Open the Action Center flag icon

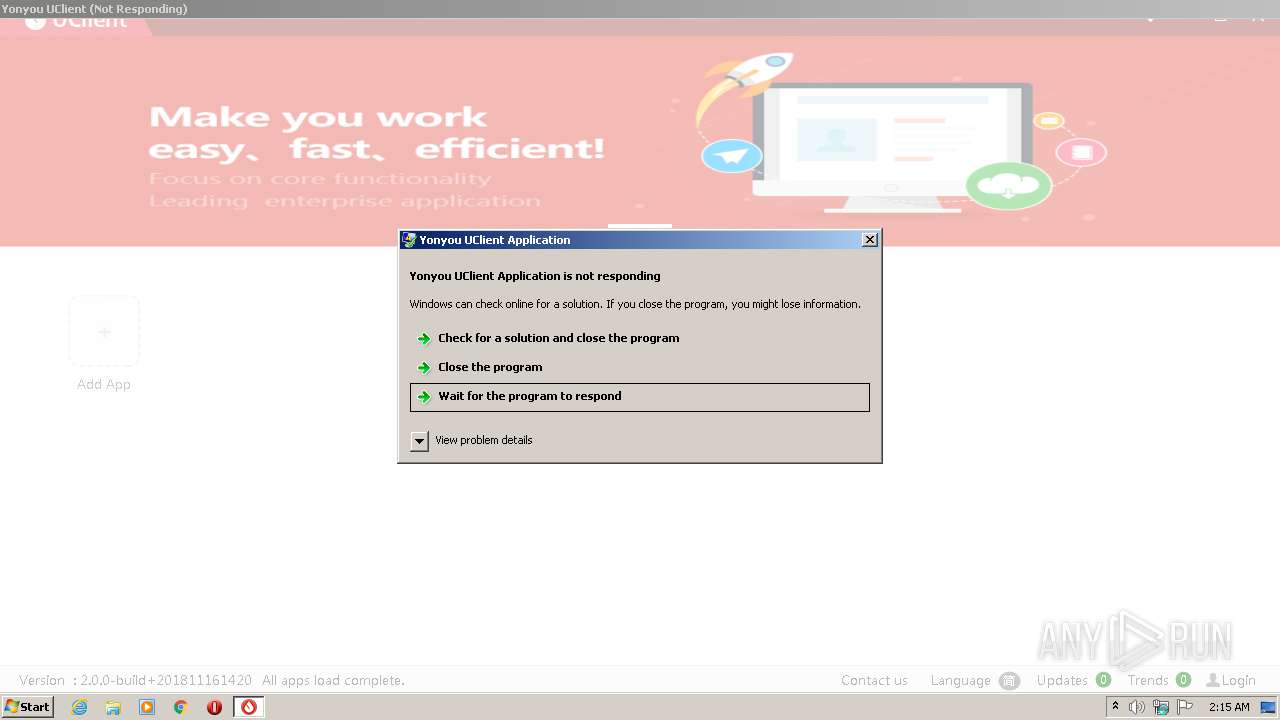(1185, 707)
